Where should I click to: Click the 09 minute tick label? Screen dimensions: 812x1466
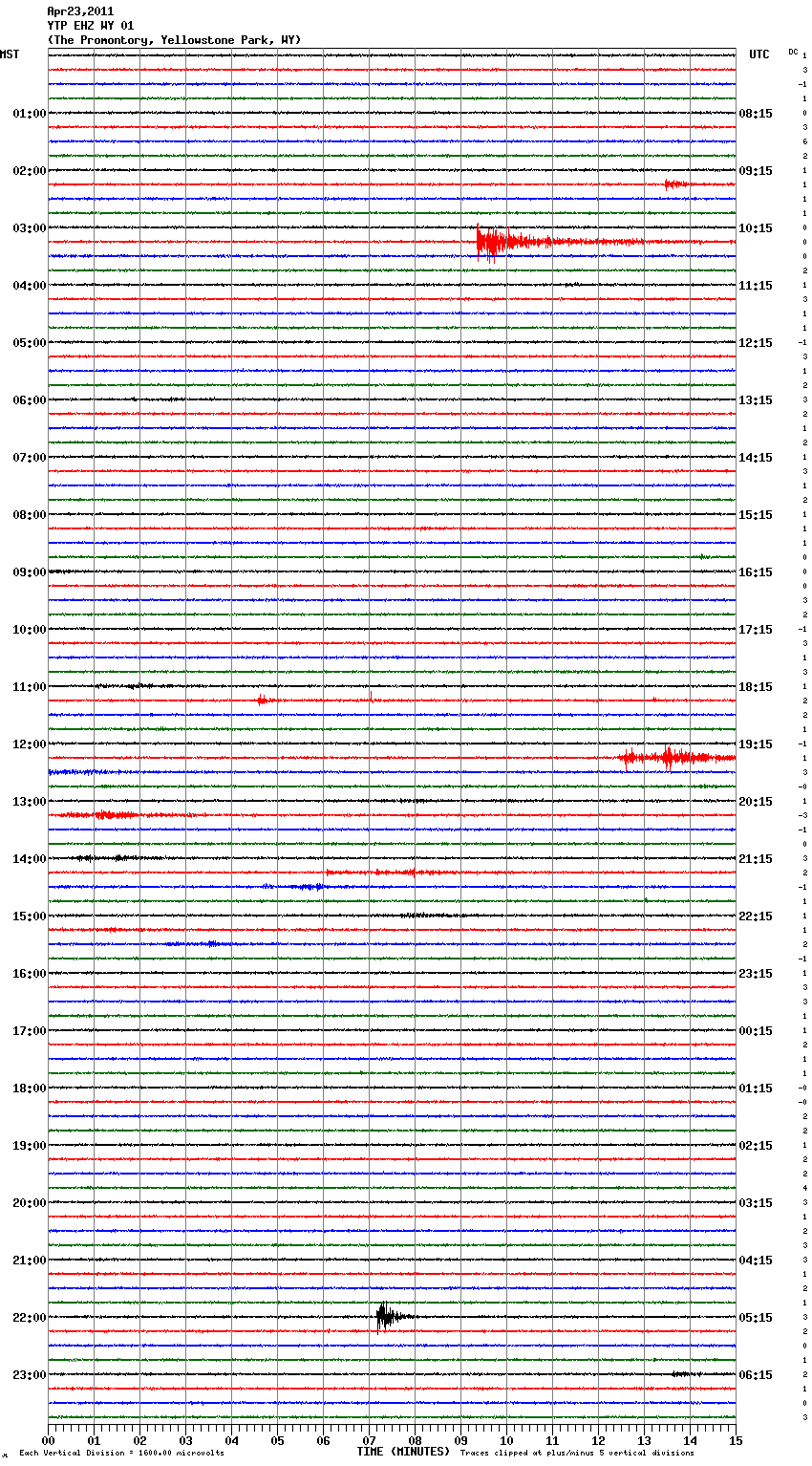[461, 1440]
